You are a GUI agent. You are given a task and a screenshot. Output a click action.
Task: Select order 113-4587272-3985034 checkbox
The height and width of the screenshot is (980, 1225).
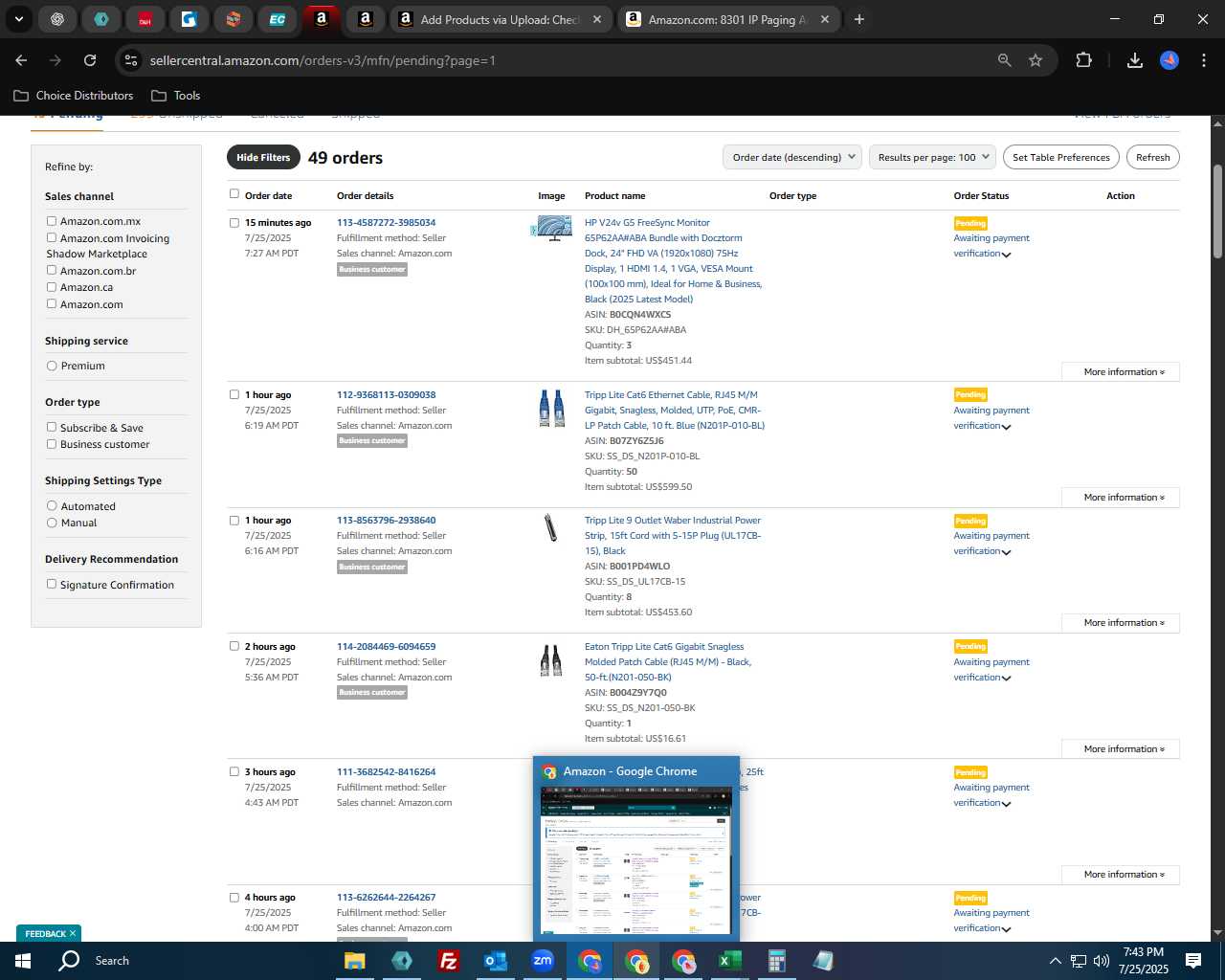pos(234,223)
